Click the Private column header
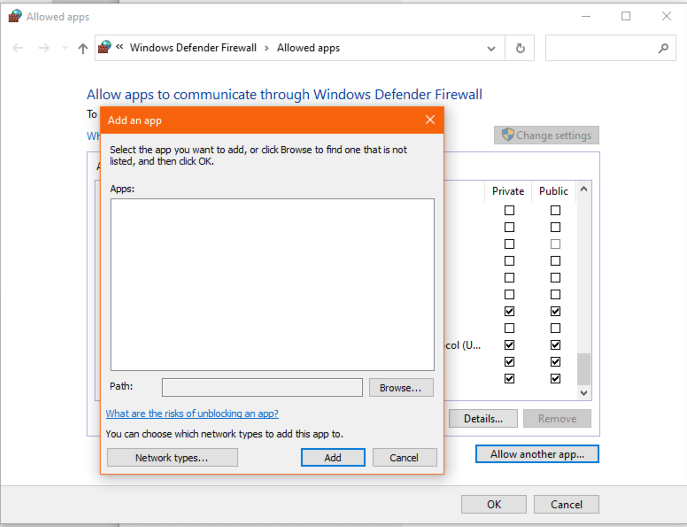Image resolution: width=687 pixels, height=527 pixels. 508,191
